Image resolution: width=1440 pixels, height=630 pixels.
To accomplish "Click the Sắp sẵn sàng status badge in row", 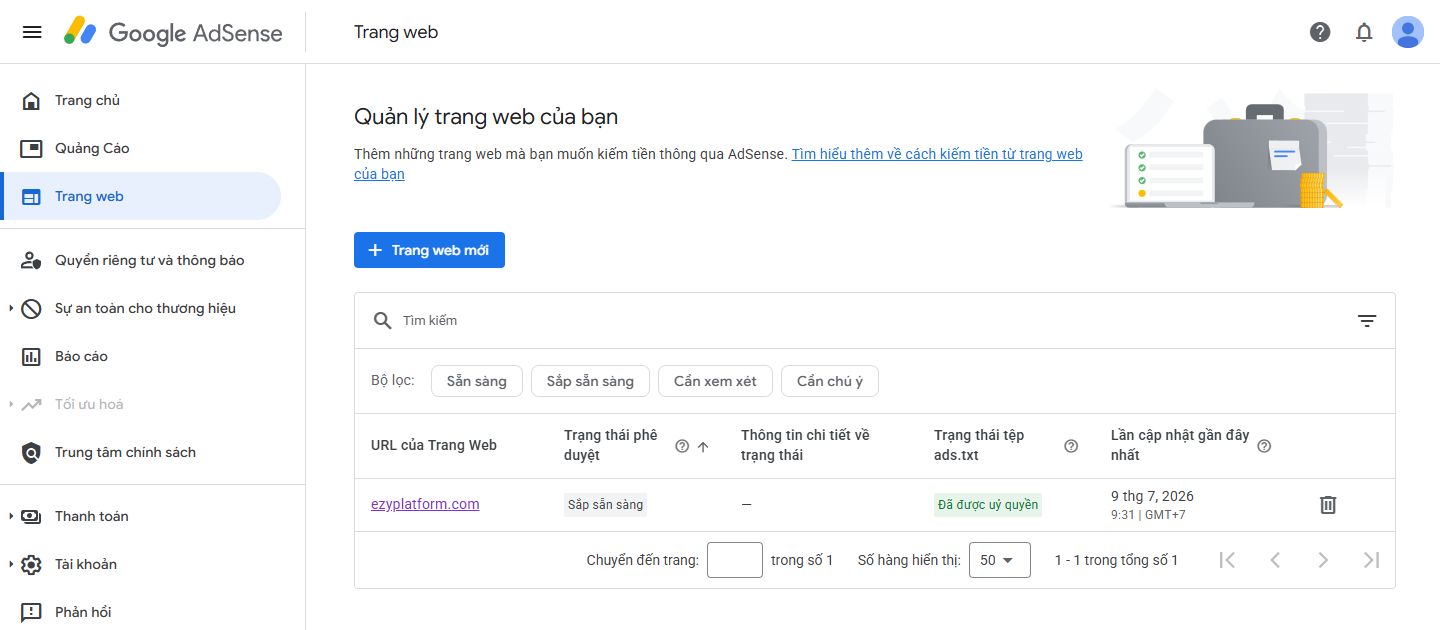I will click(606, 505).
